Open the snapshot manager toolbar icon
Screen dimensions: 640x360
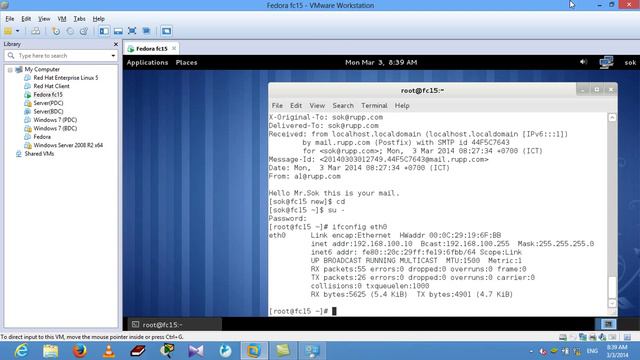pos(84,31)
